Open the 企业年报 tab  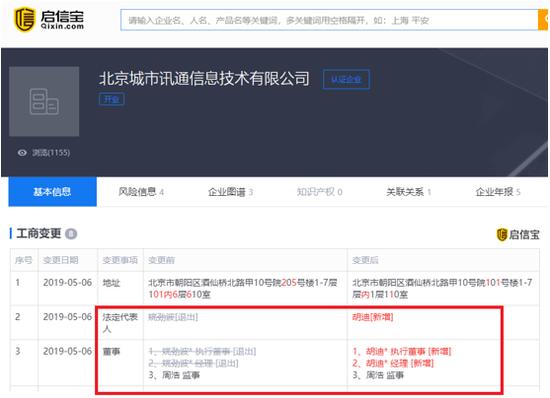(498, 192)
